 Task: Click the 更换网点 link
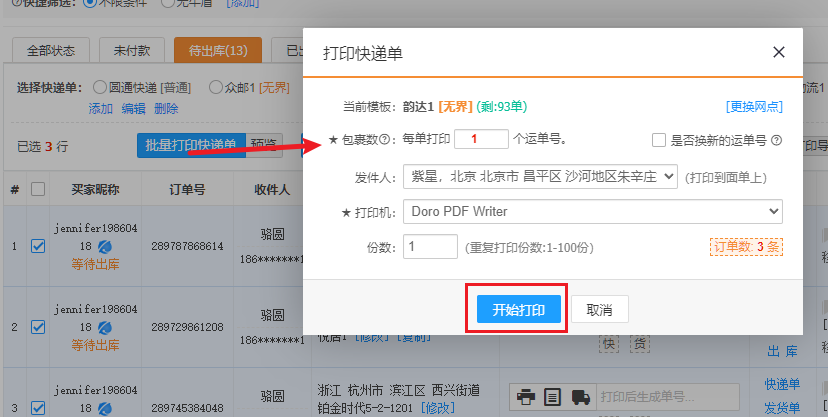[754, 106]
